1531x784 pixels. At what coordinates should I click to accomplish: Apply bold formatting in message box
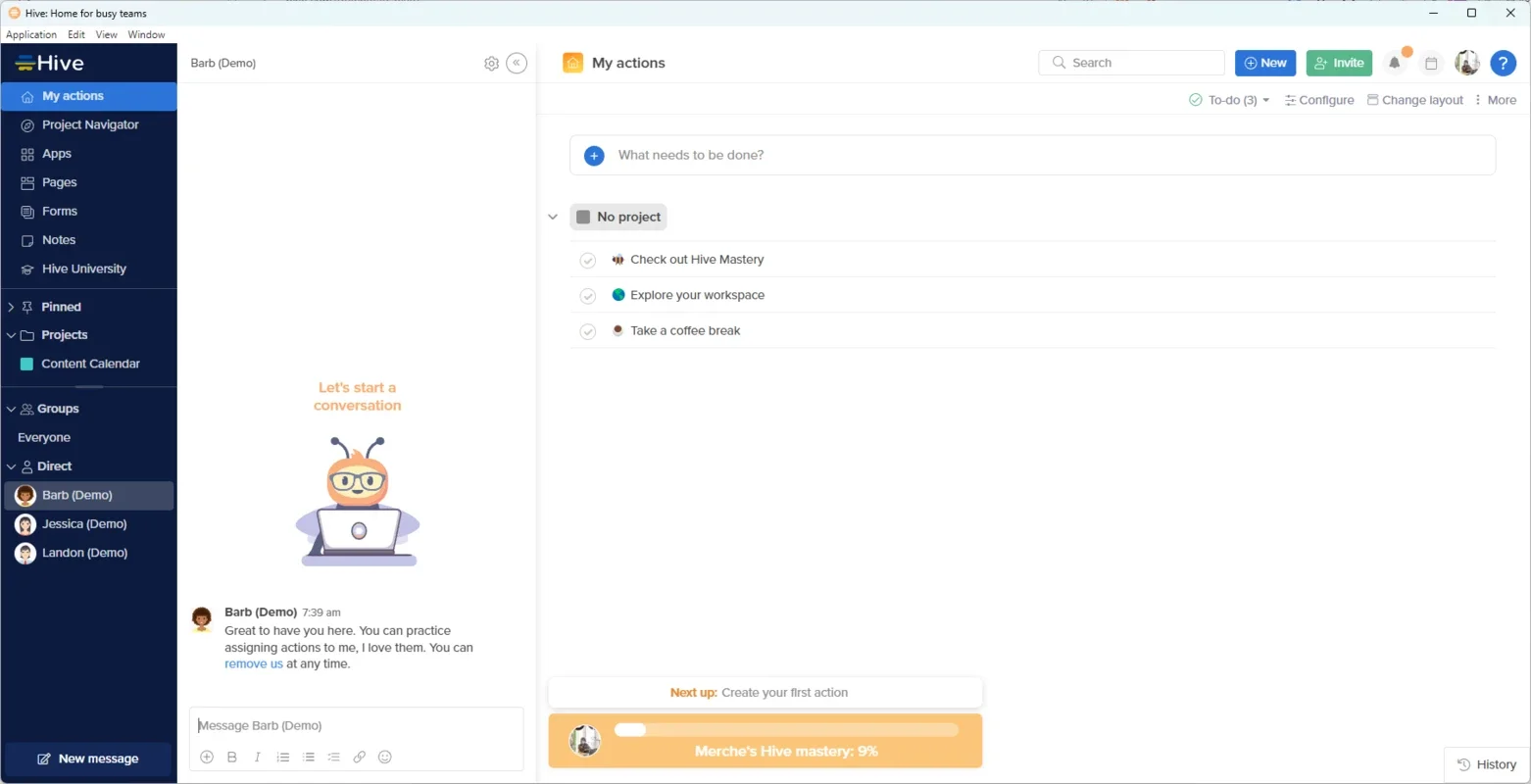(232, 757)
